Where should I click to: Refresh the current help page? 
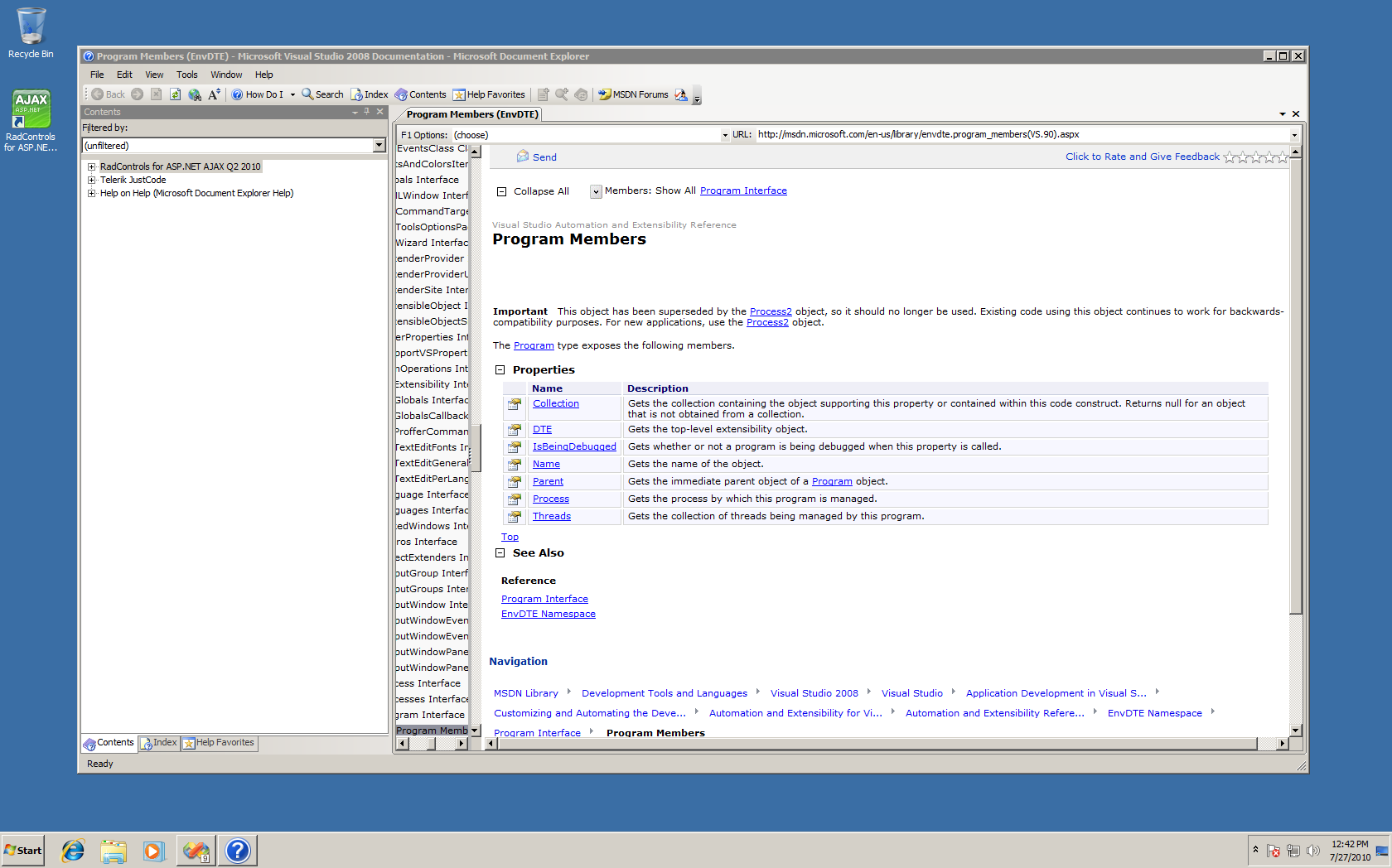pos(175,94)
